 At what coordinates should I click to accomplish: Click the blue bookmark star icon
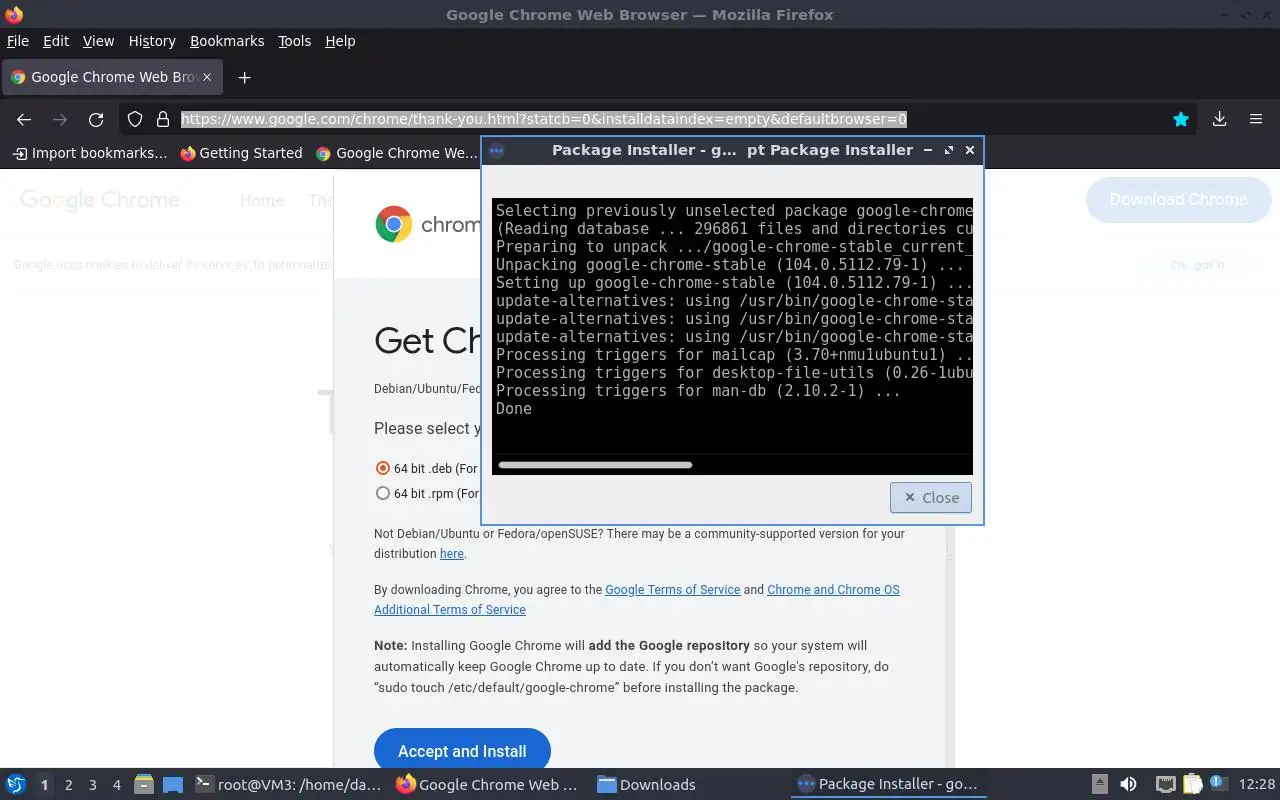[1181, 119]
